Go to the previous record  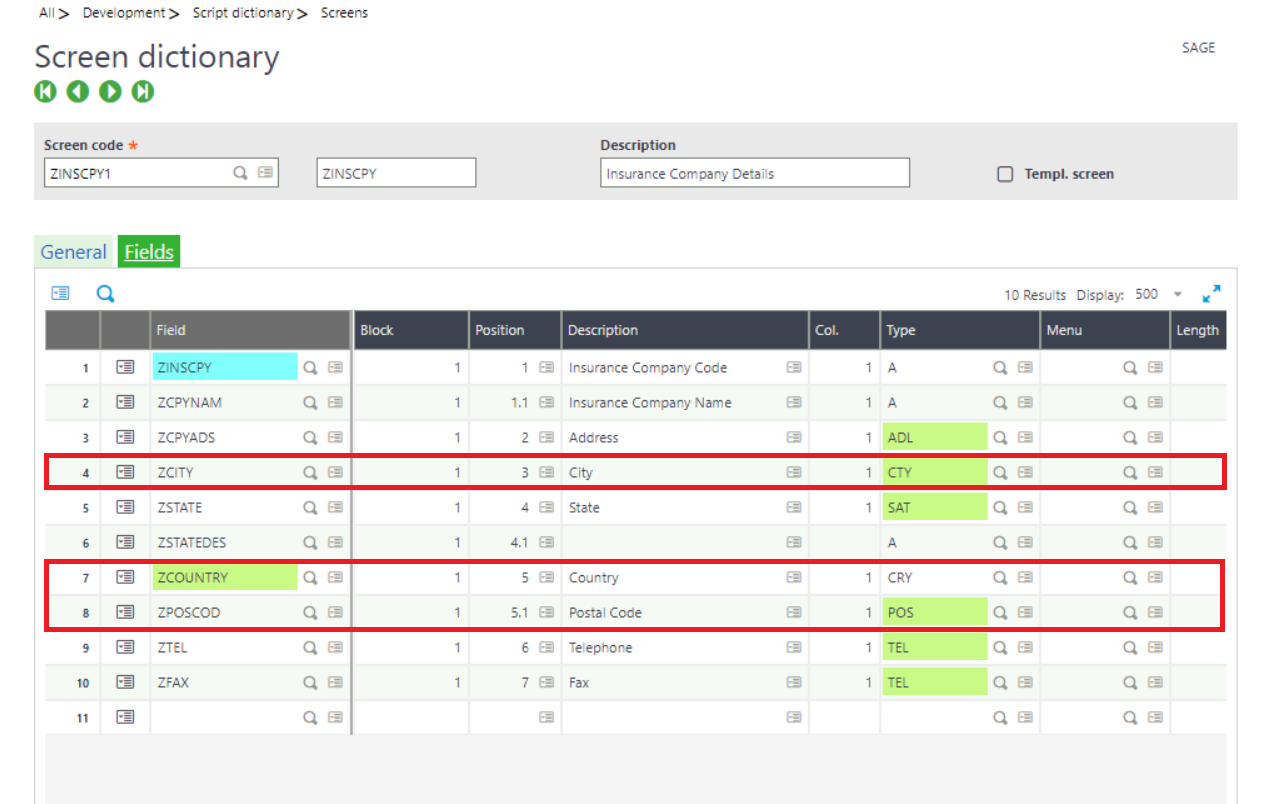[78, 91]
